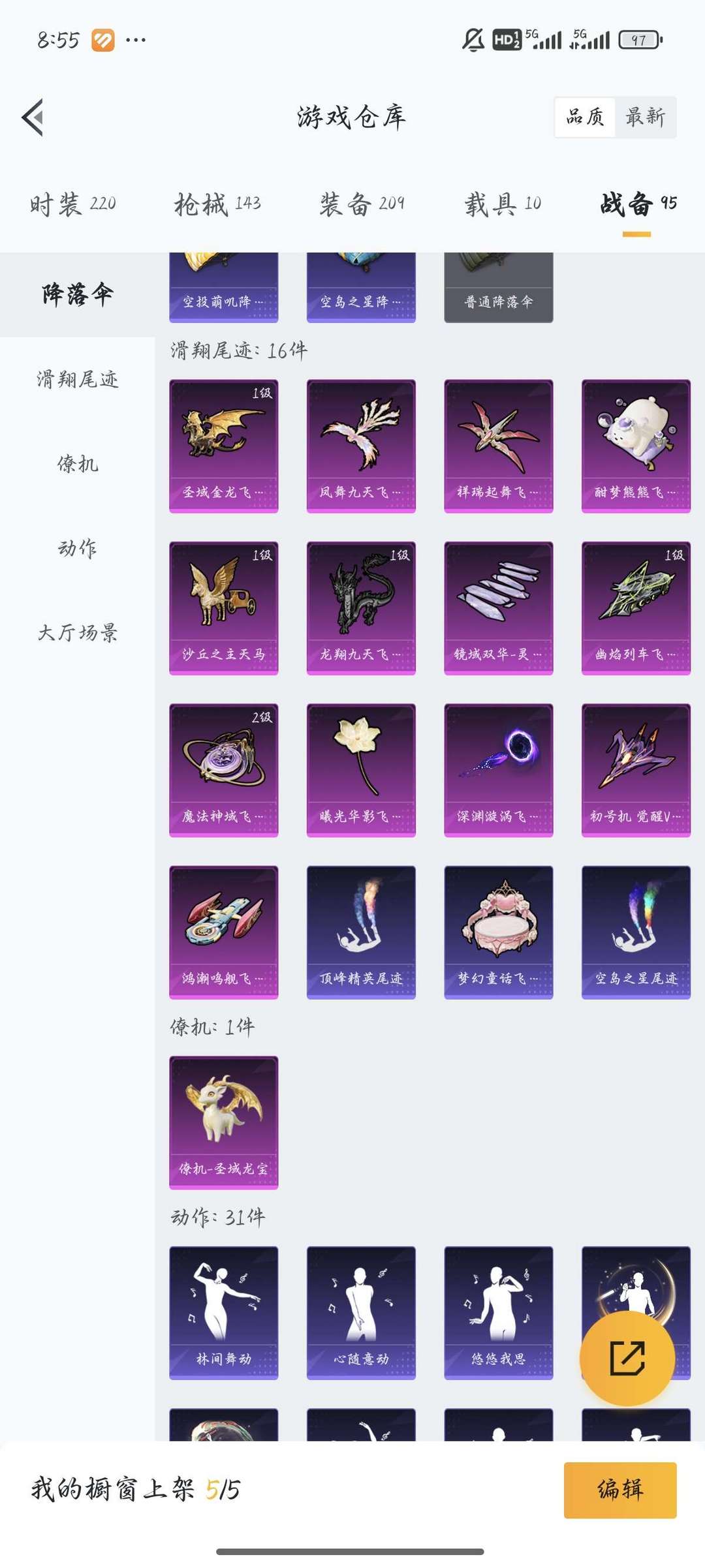Sort warehouse by 最新
This screenshot has width=705, height=1568.
645,117
